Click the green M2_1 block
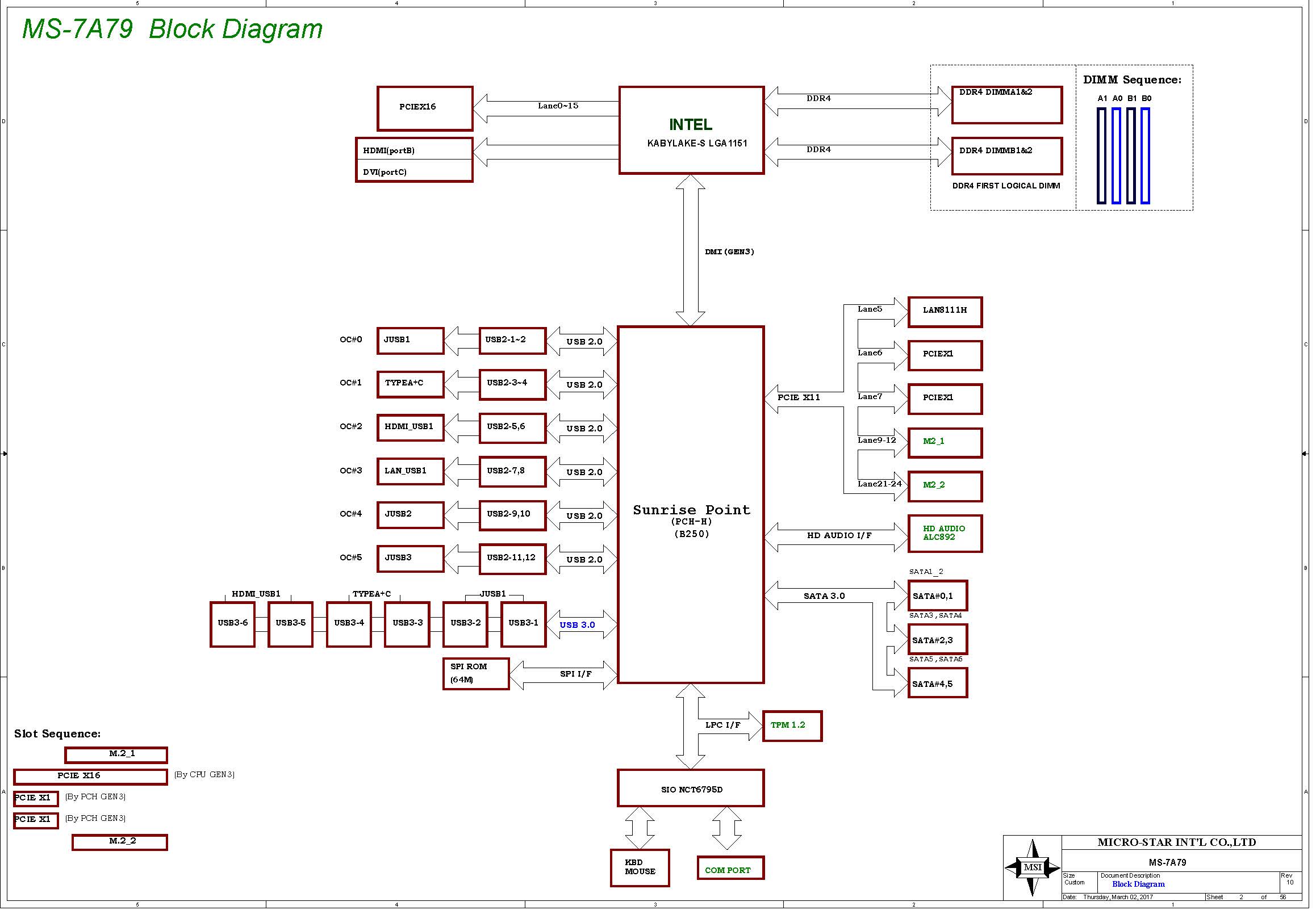This screenshot has width=1316, height=910. 945,442
